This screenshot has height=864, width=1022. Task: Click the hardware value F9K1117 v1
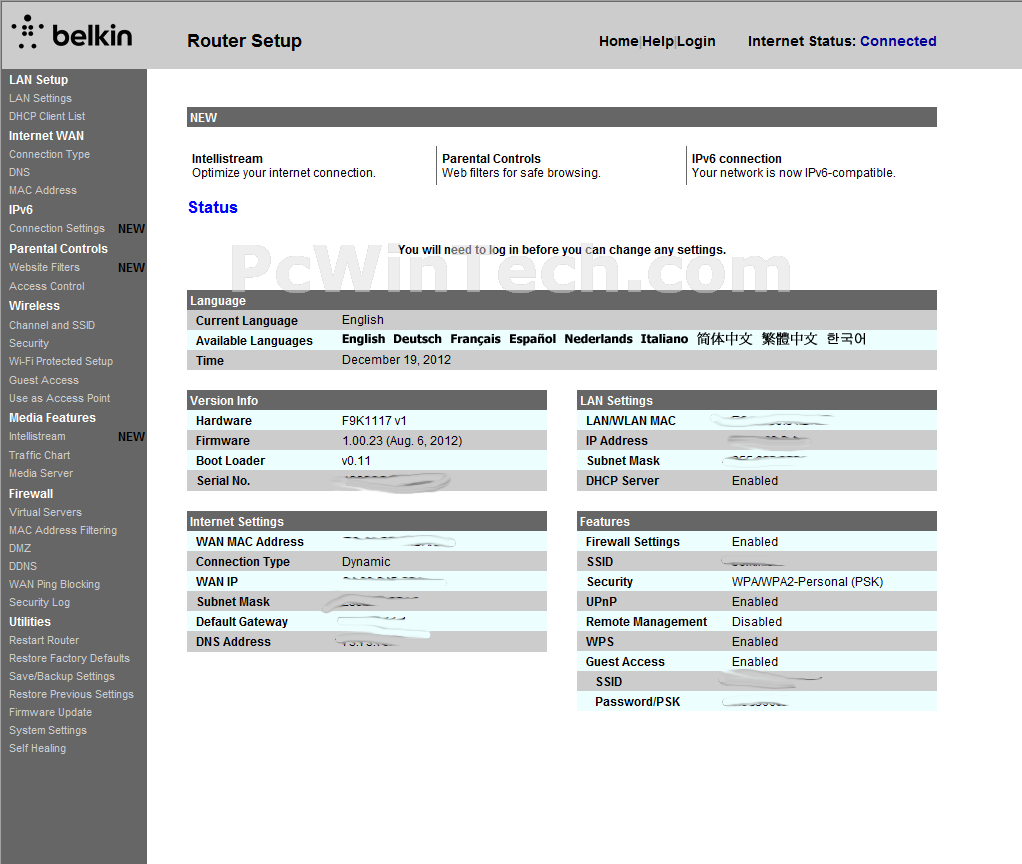(x=374, y=421)
